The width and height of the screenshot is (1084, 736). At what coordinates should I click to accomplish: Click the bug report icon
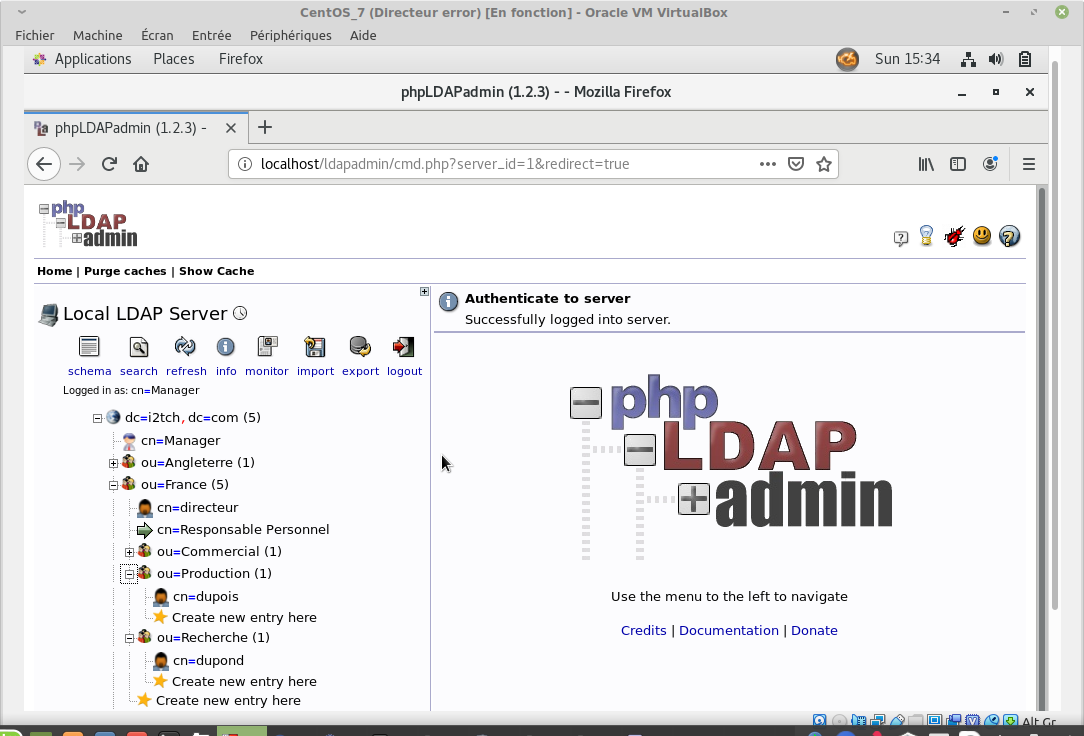(x=955, y=237)
